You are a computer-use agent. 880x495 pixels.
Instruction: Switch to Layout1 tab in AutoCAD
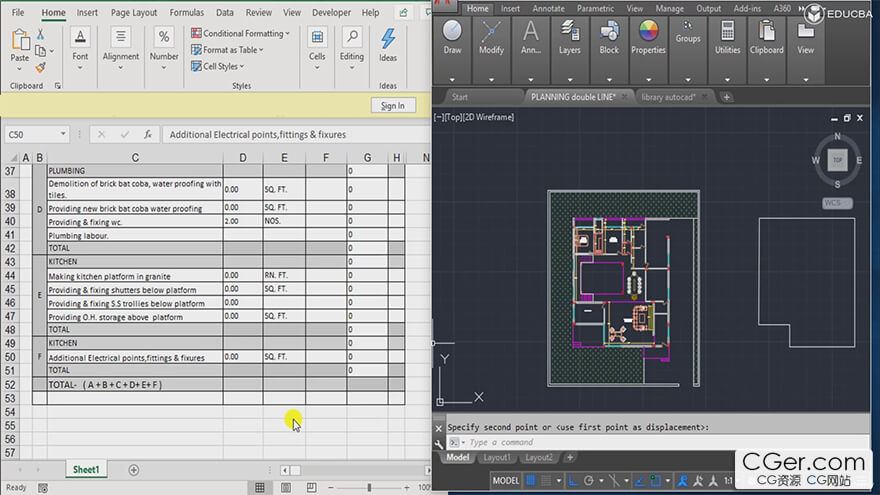[497, 457]
